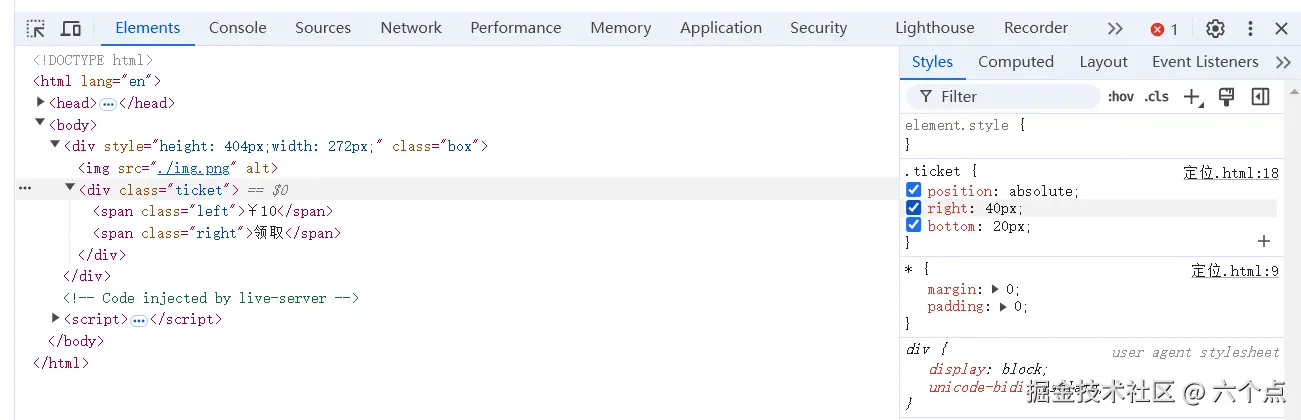Open the DevTools three-dot customize menu
This screenshot has height=420, width=1301.
point(1250,29)
